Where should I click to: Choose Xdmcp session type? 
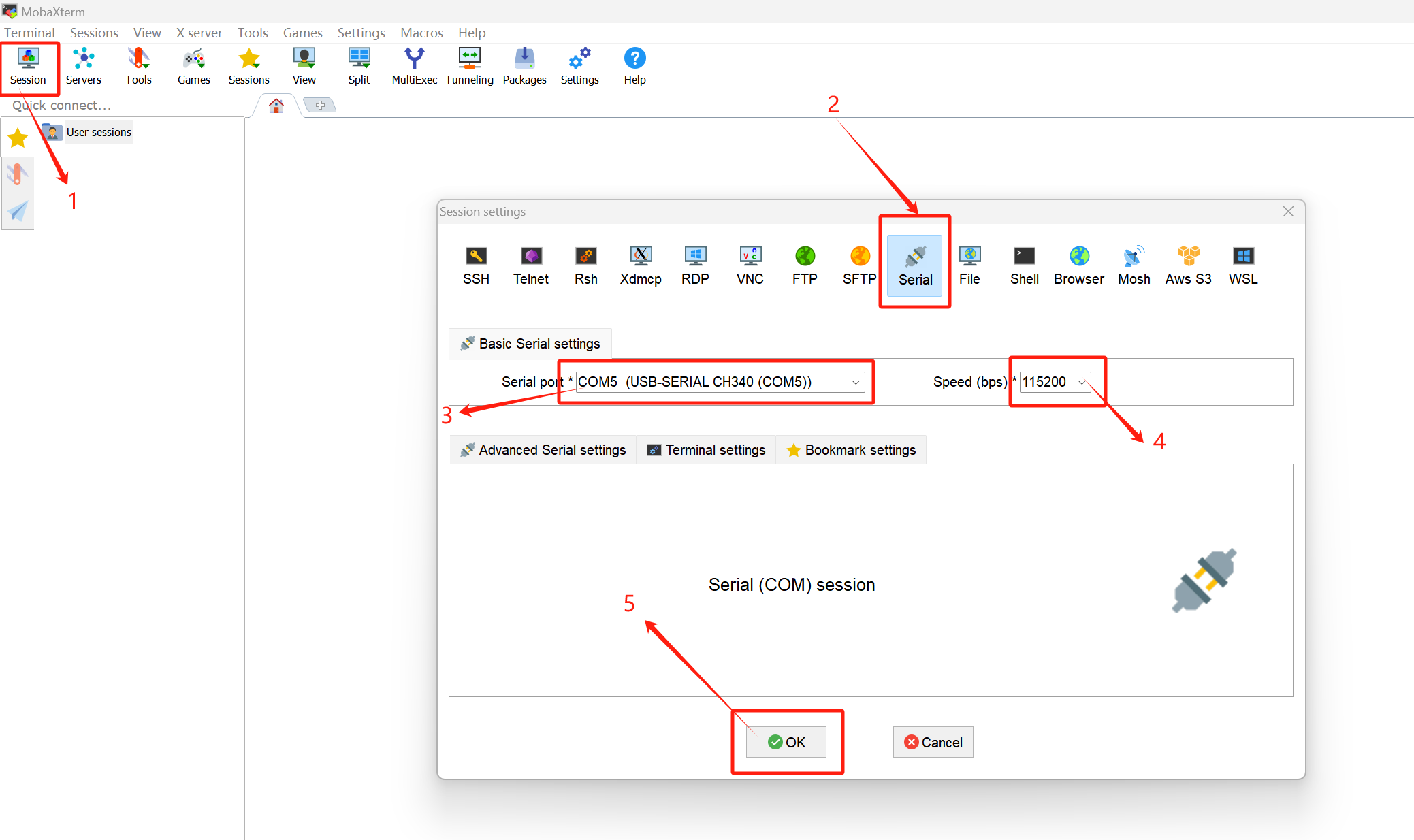(x=641, y=265)
